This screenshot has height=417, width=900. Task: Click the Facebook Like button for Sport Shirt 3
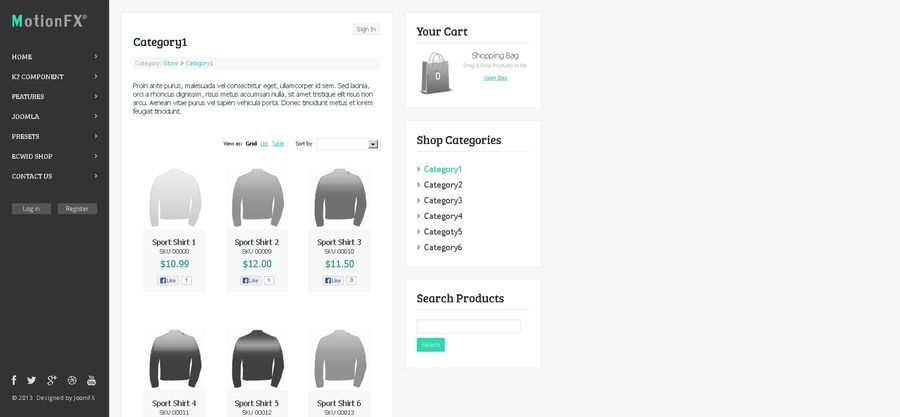(x=333, y=280)
